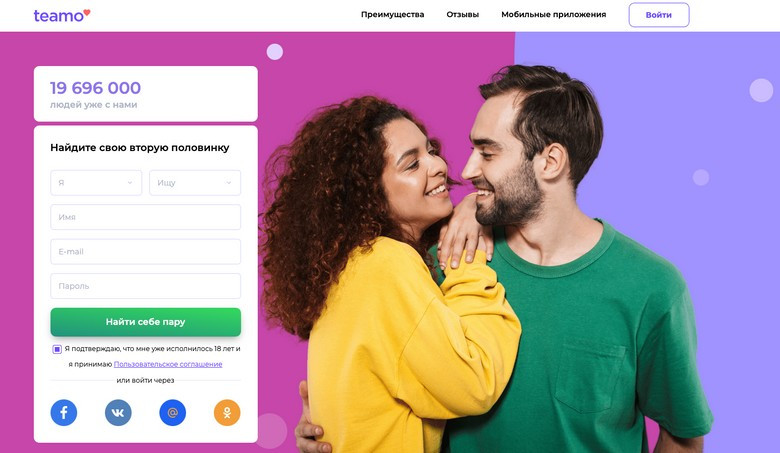Choose the Mail.ru @ login icon

pyautogui.click(x=173, y=412)
